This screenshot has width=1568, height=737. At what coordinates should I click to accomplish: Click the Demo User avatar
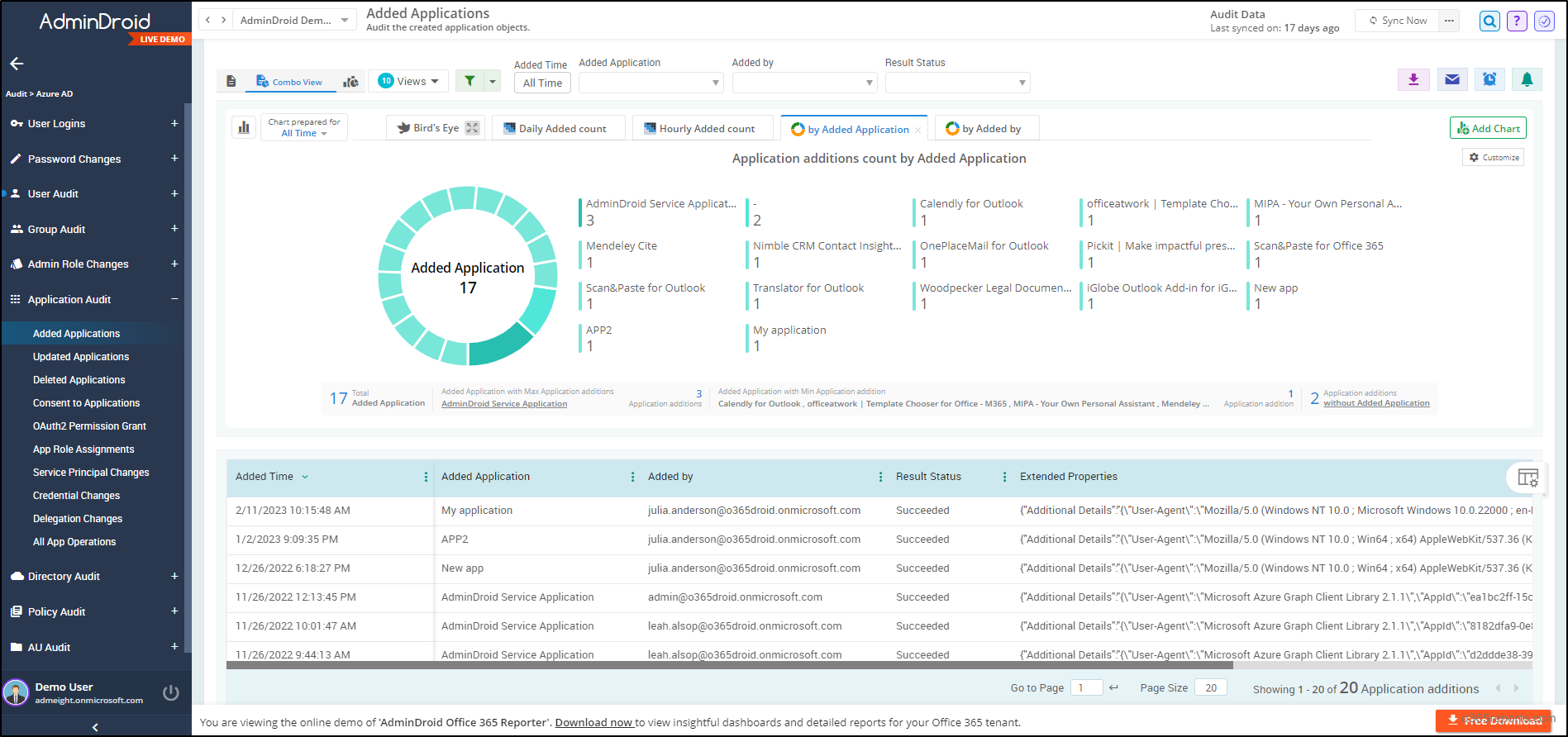(16, 692)
